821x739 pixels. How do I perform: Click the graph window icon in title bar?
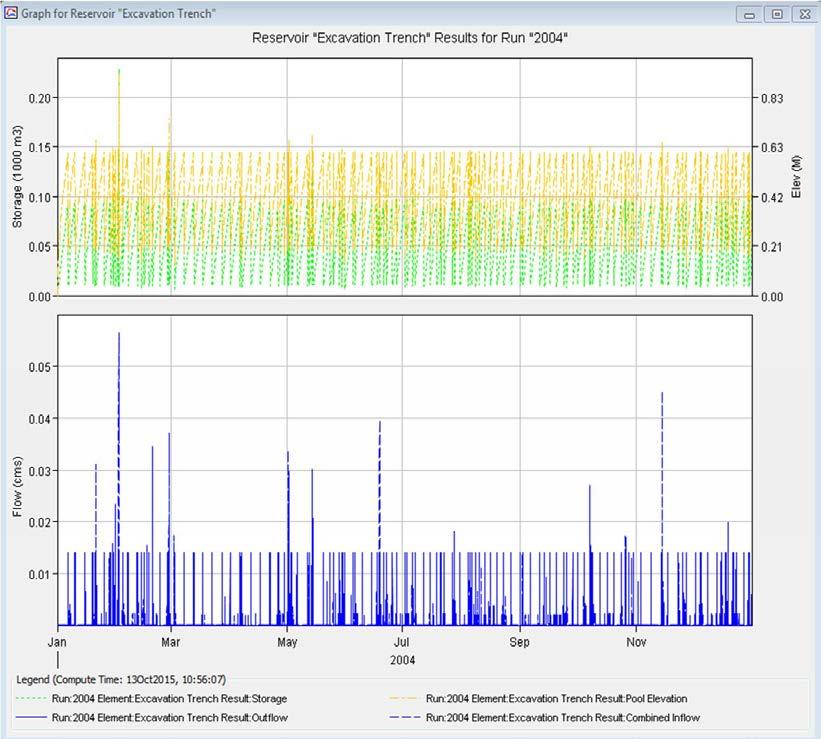11,13
